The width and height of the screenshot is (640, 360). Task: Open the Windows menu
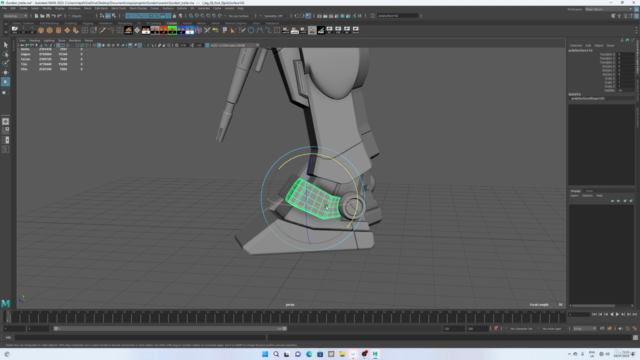(x=74, y=8)
